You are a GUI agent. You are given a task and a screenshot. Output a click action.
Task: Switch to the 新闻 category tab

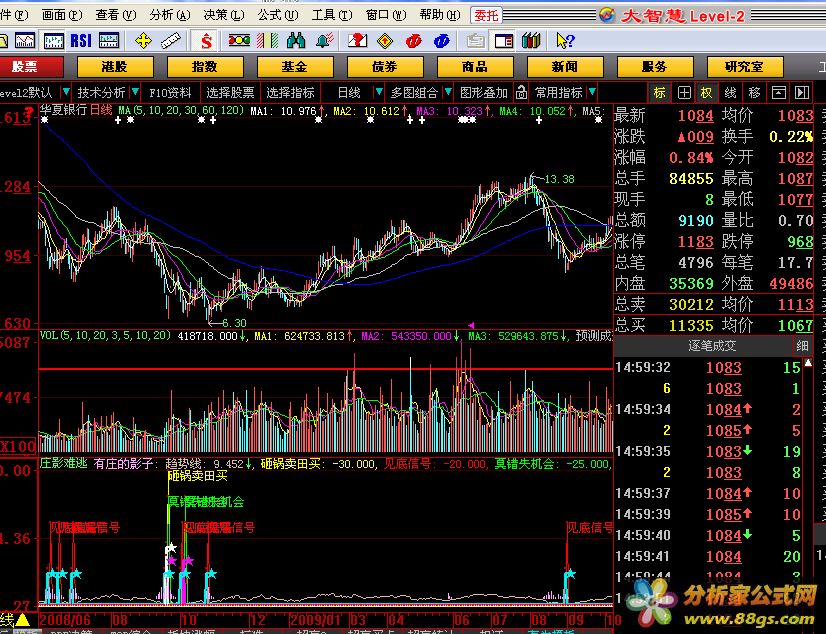tap(565, 67)
